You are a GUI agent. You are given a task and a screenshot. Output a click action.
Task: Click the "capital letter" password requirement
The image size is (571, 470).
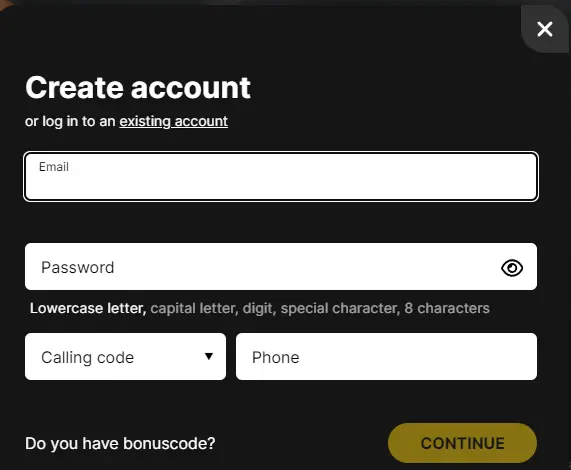click(194, 308)
